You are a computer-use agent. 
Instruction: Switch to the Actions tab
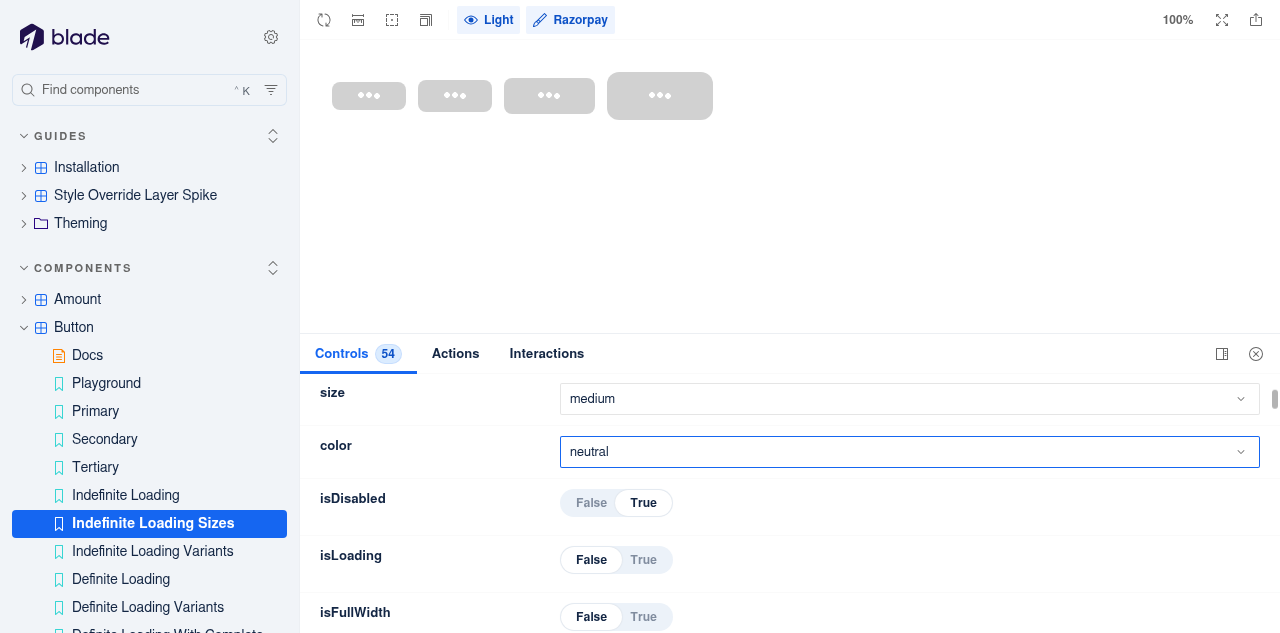click(x=455, y=354)
